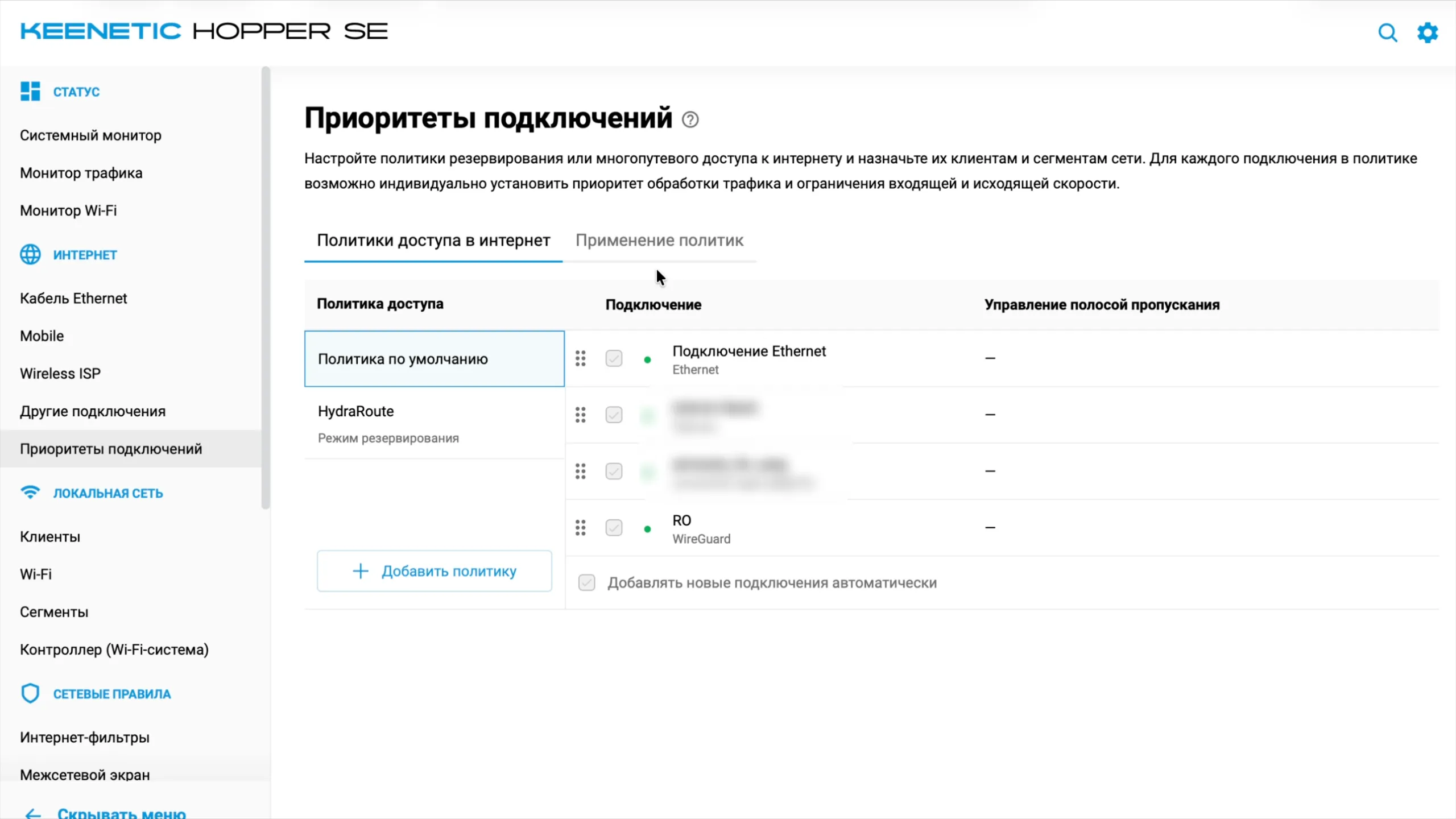Viewport: 1456px width, 819px height.
Task: Open Монитор Wi-Fi menu item
Action: pyautogui.click(x=68, y=210)
